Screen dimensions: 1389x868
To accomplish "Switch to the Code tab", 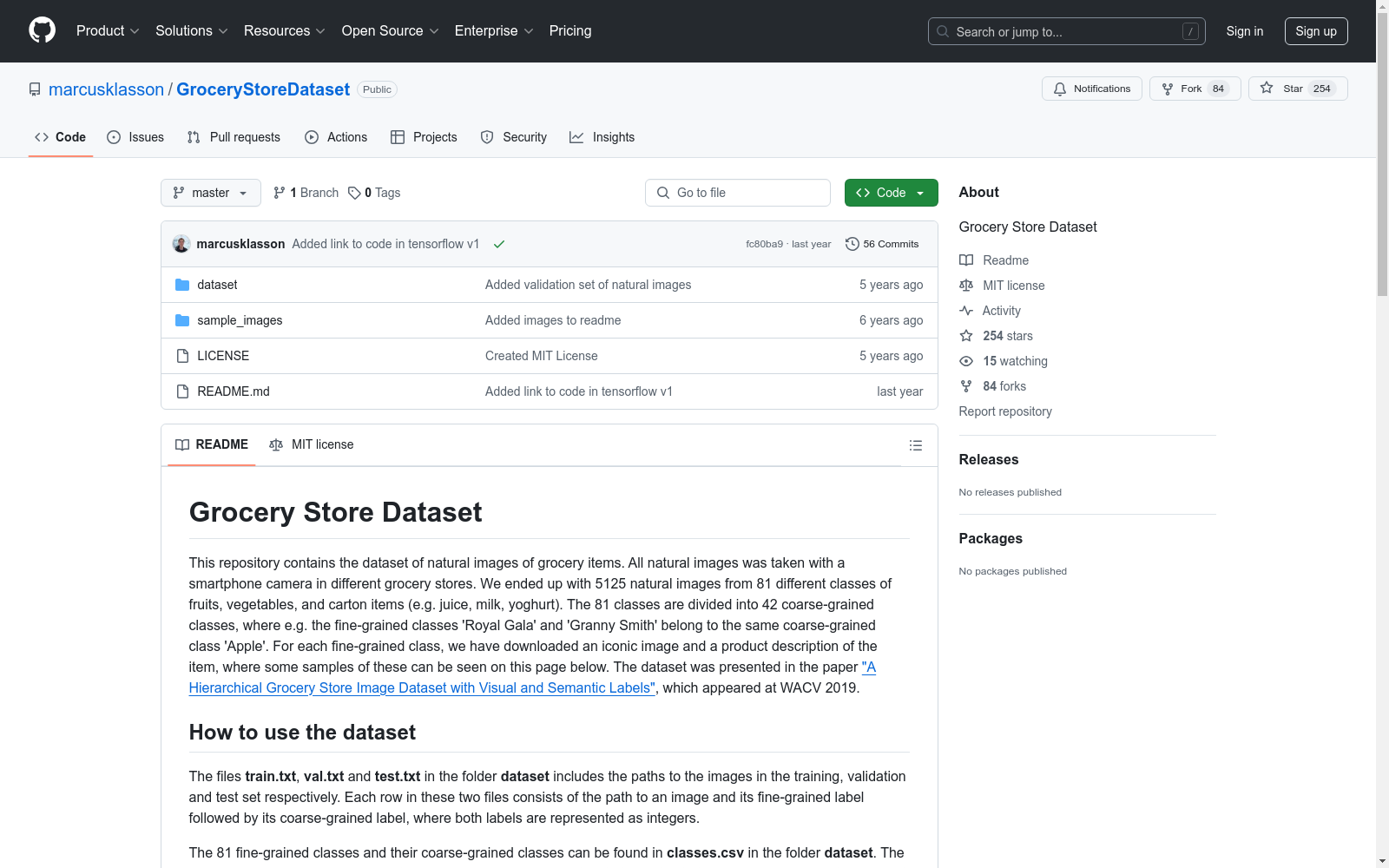I will (61, 137).
